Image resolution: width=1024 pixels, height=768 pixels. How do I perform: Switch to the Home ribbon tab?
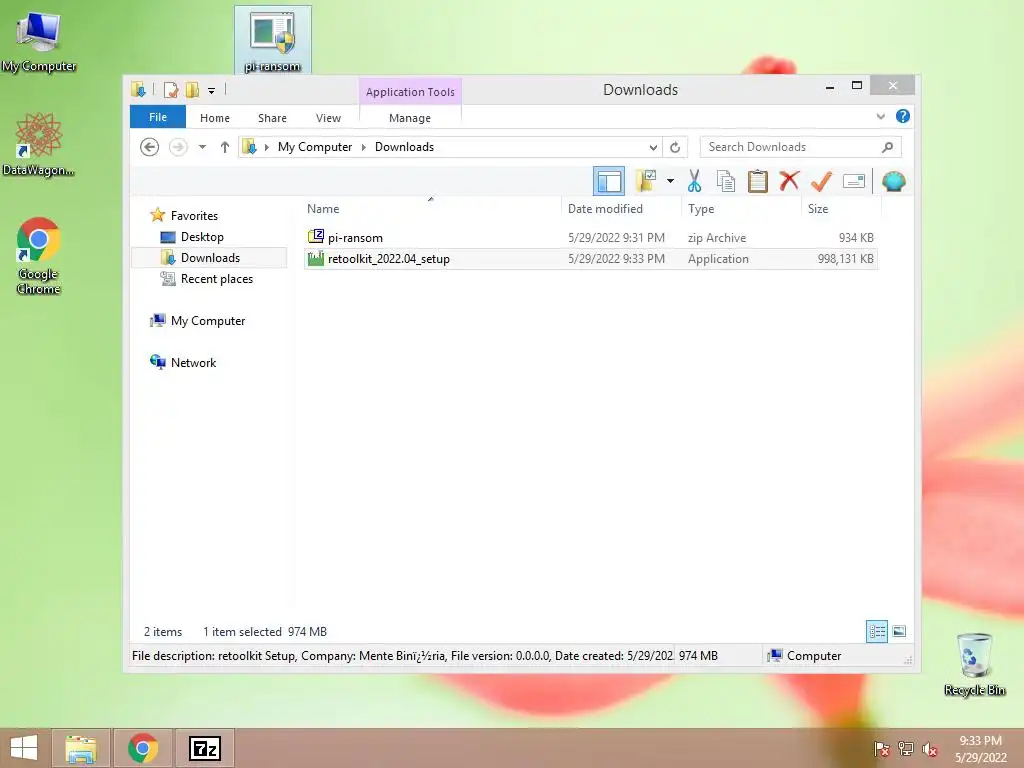click(x=215, y=118)
